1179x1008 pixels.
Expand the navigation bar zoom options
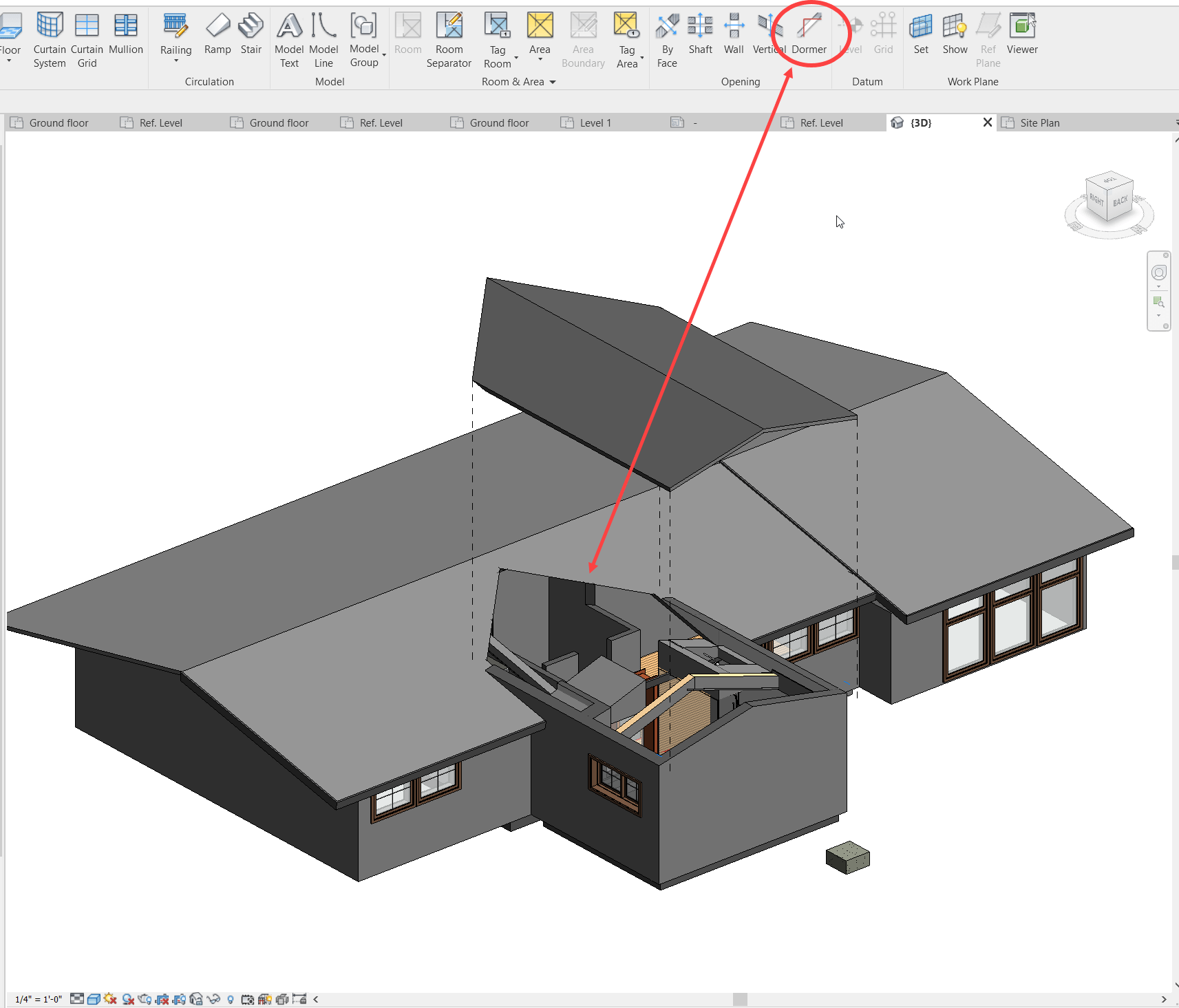coord(1159,316)
